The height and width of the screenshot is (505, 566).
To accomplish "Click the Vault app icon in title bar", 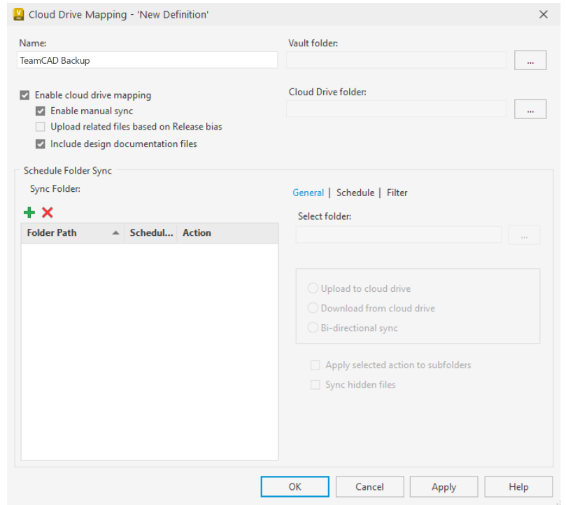I will (18, 14).
